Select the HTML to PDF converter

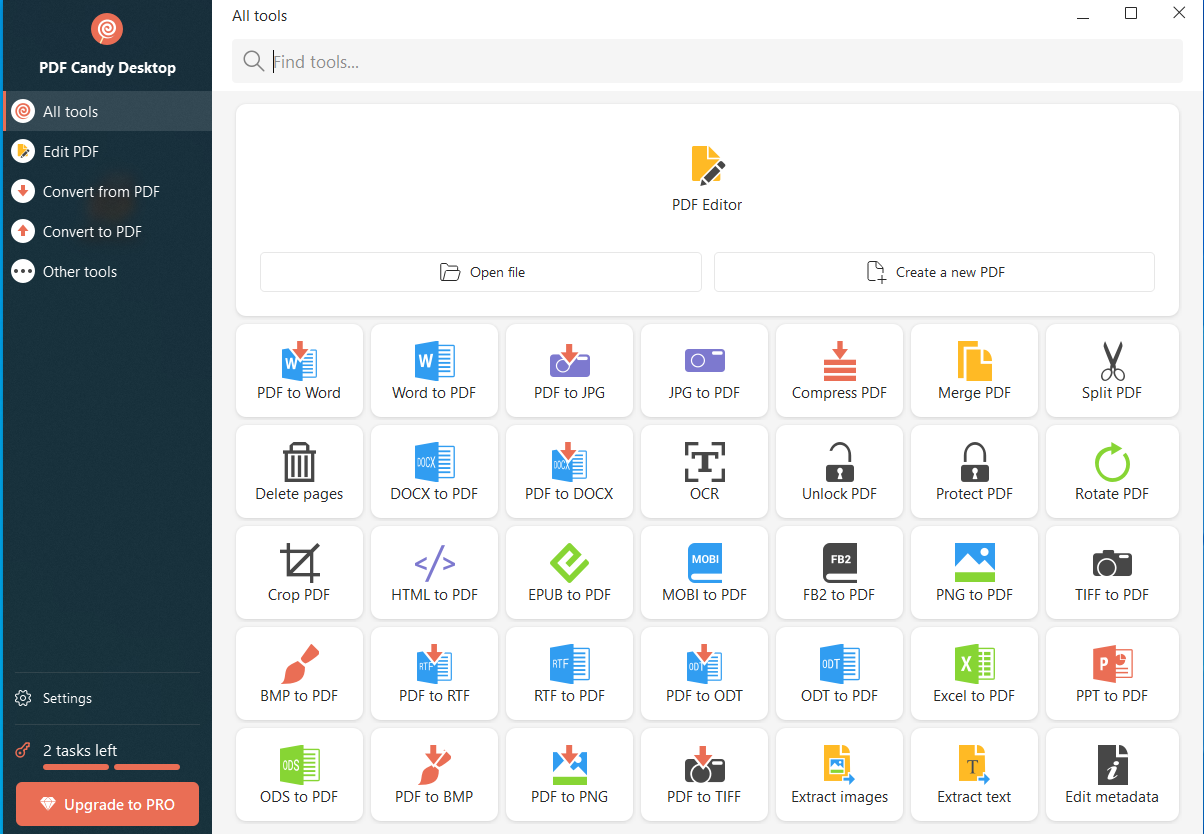point(434,573)
